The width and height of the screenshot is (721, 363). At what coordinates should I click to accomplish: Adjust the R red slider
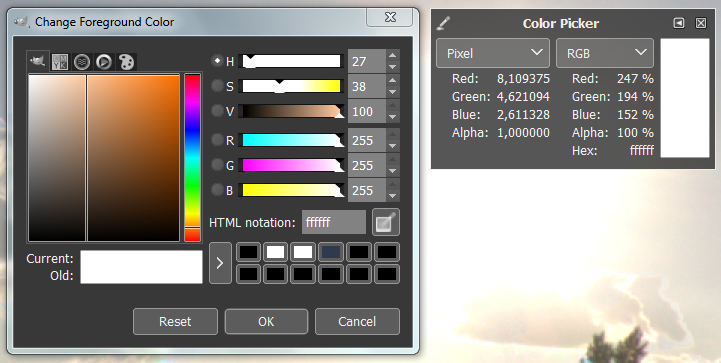[x=292, y=140]
